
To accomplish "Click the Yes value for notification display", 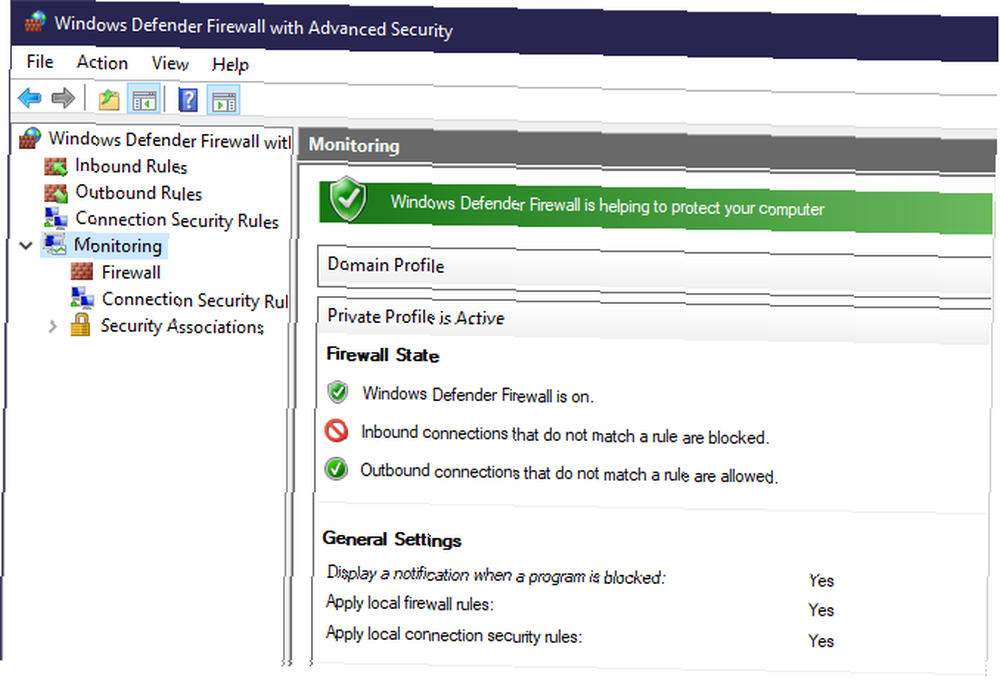I will pos(821,580).
